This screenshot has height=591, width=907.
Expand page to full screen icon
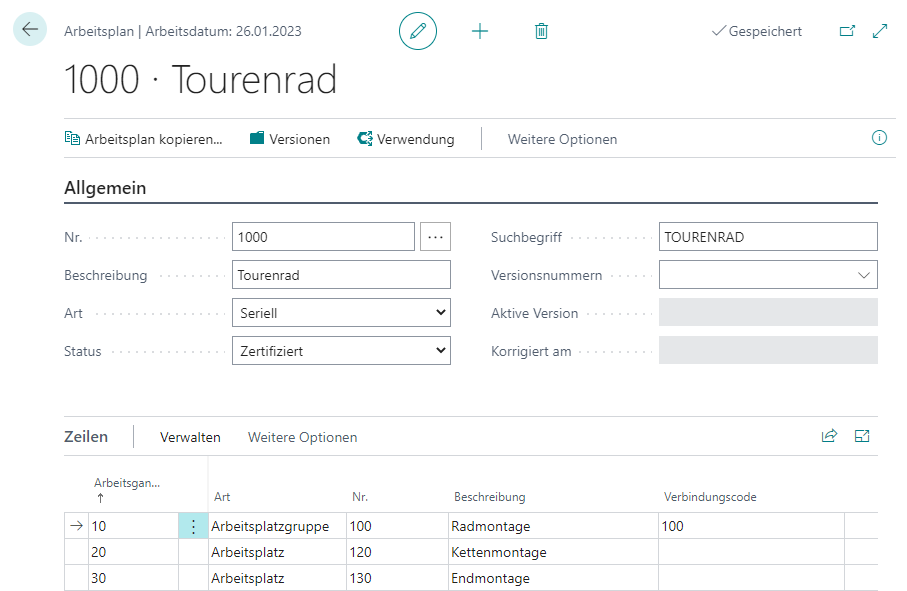880,31
